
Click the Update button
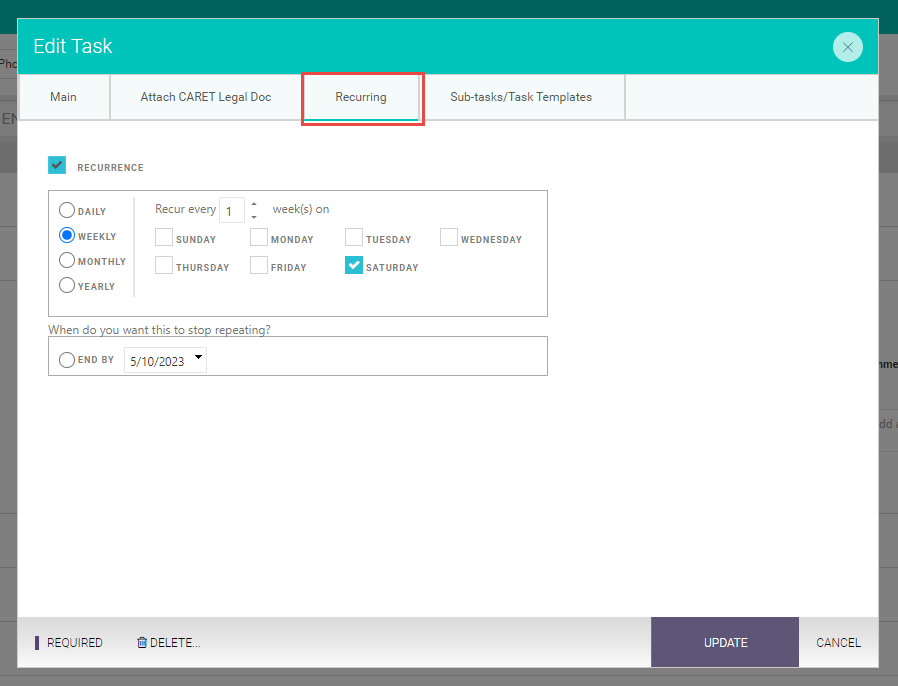tap(725, 642)
